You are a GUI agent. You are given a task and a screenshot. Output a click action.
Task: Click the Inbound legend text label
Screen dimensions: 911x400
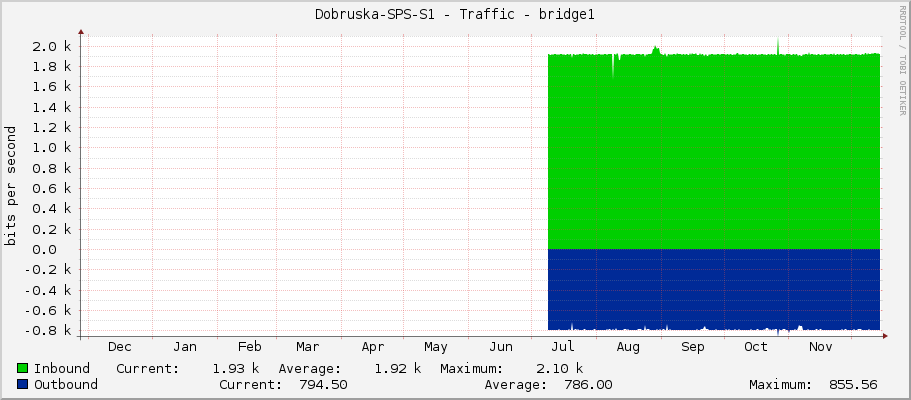pyautogui.click(x=62, y=369)
